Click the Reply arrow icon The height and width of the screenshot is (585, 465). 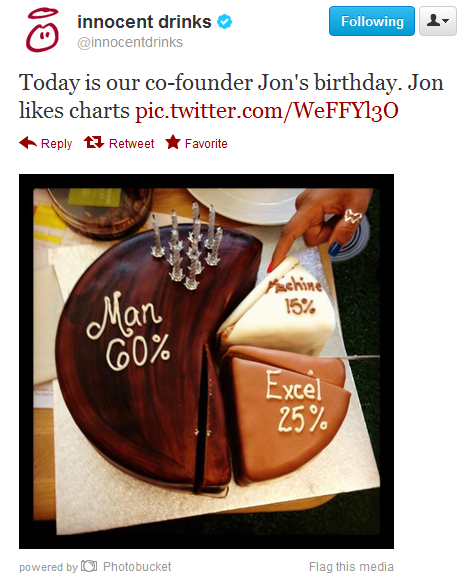pos(28,143)
